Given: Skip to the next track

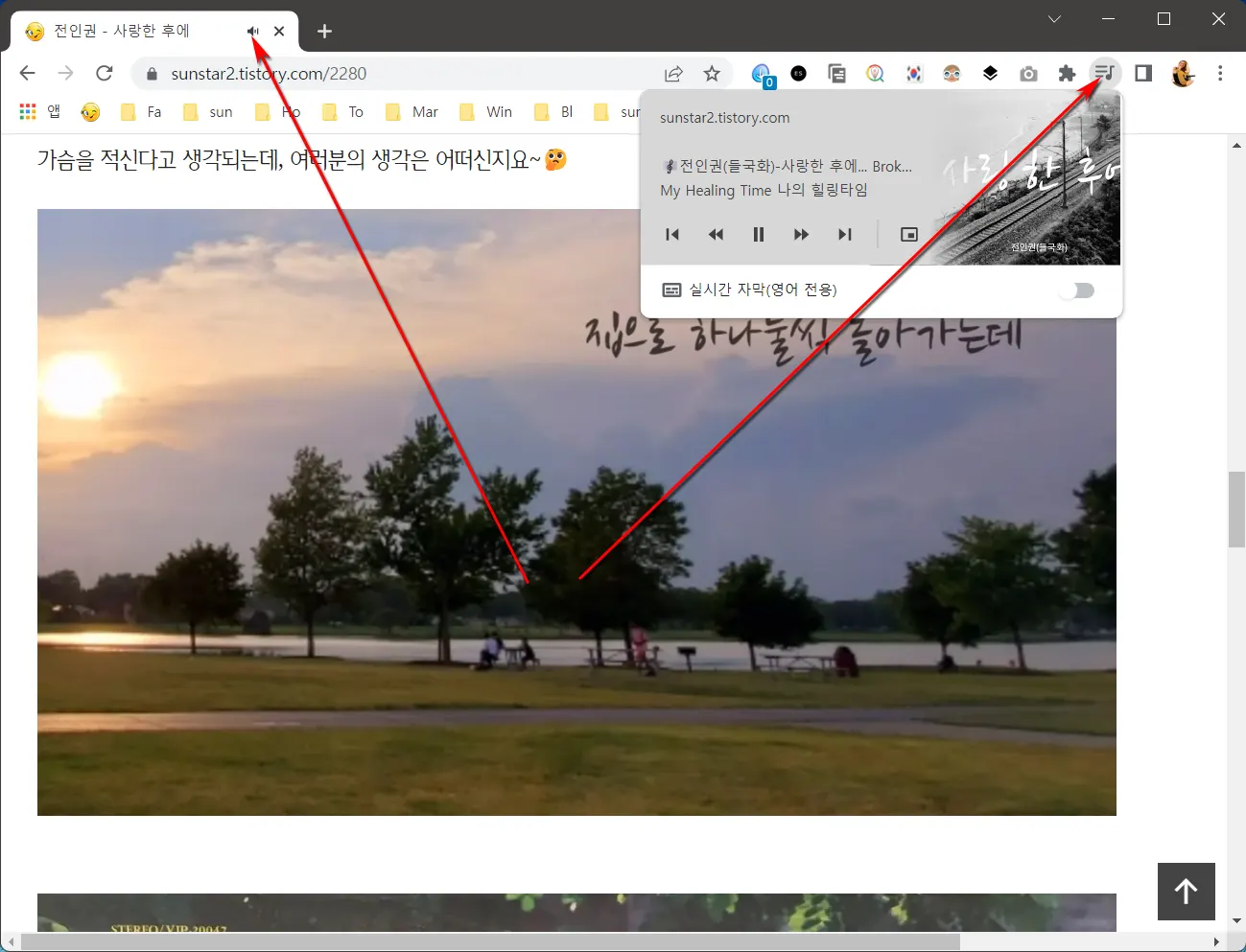Looking at the screenshot, I should tap(845, 234).
